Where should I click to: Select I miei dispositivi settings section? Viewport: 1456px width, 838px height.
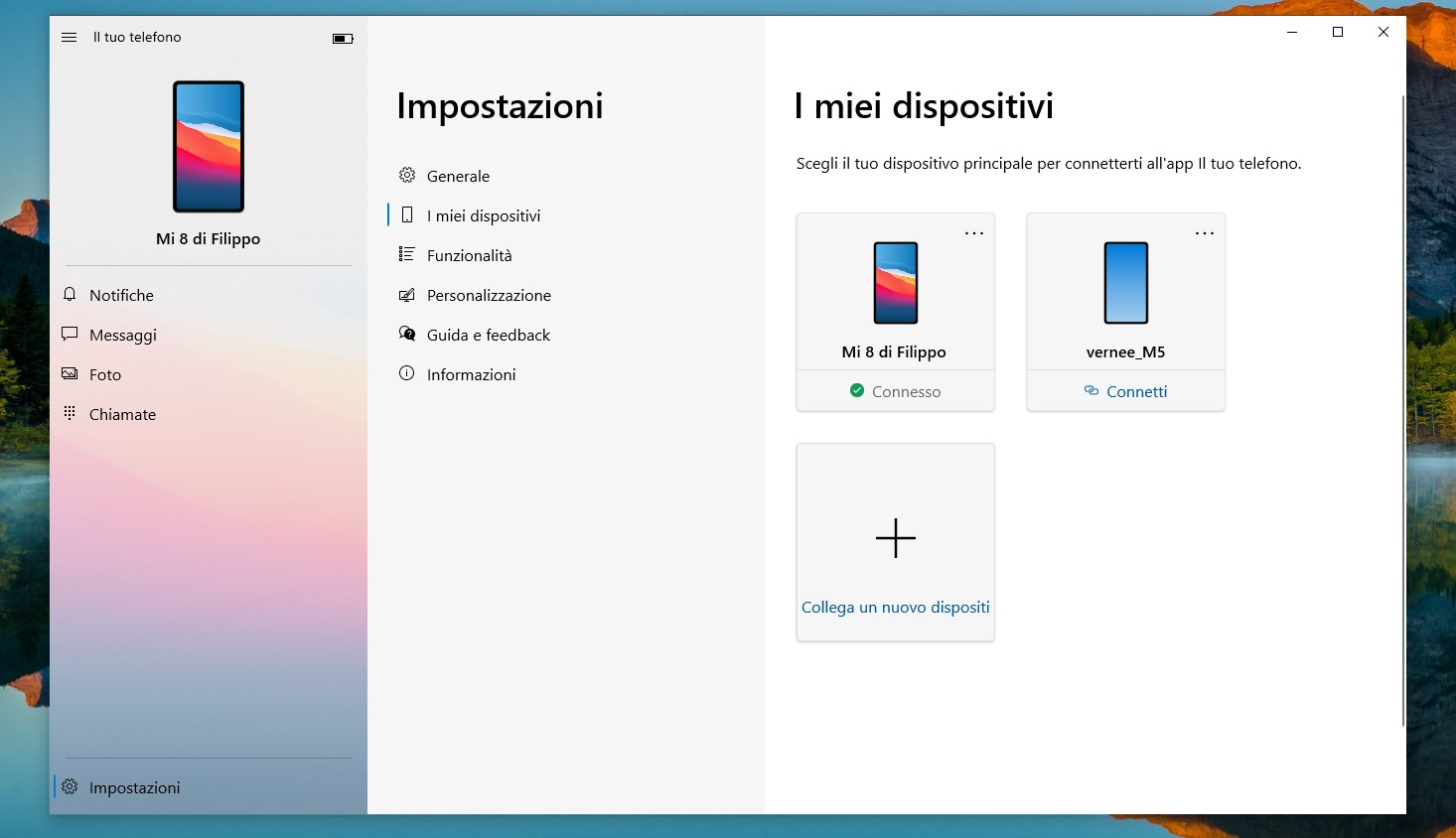click(x=566, y=215)
